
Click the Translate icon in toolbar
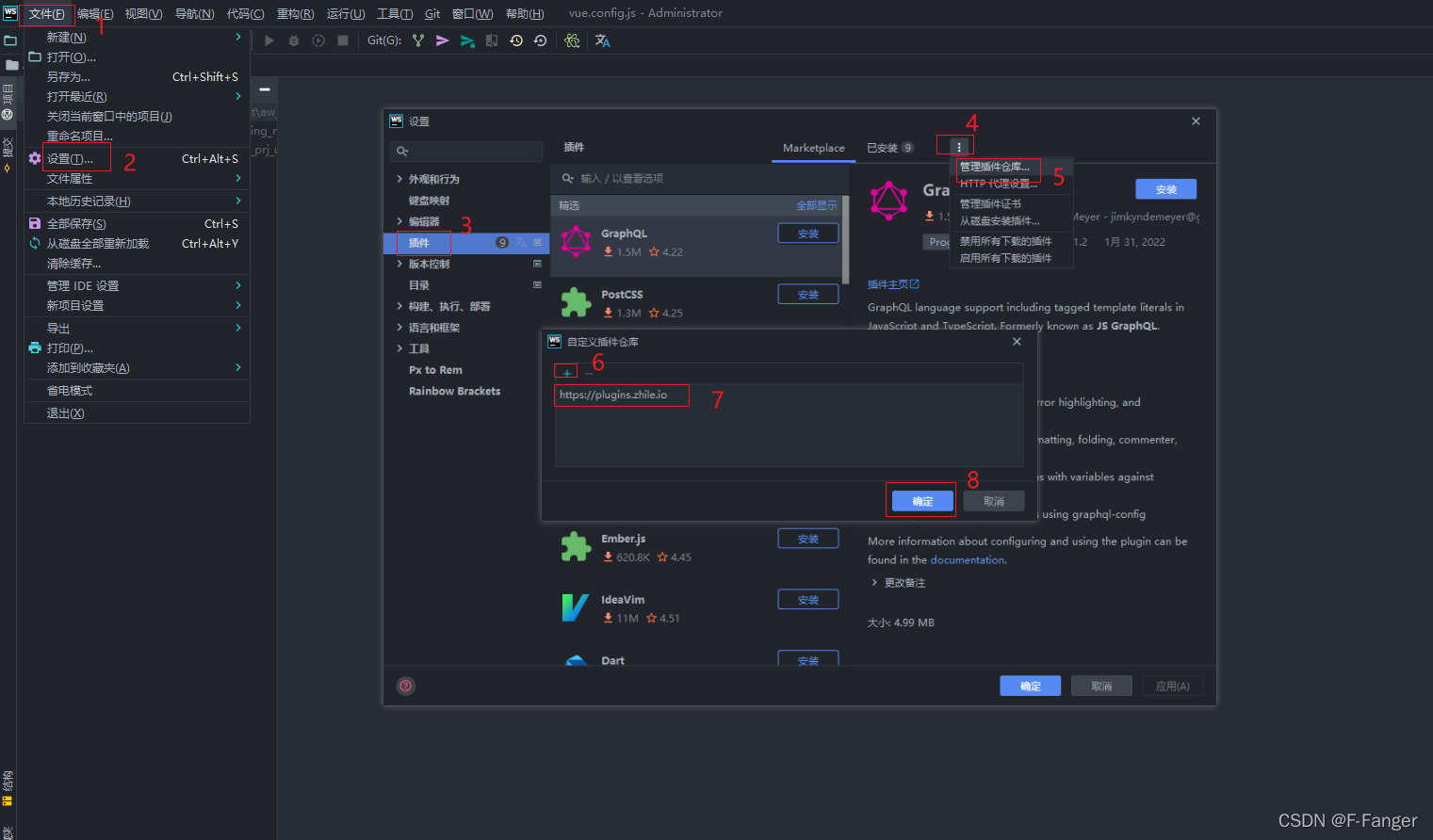[603, 40]
